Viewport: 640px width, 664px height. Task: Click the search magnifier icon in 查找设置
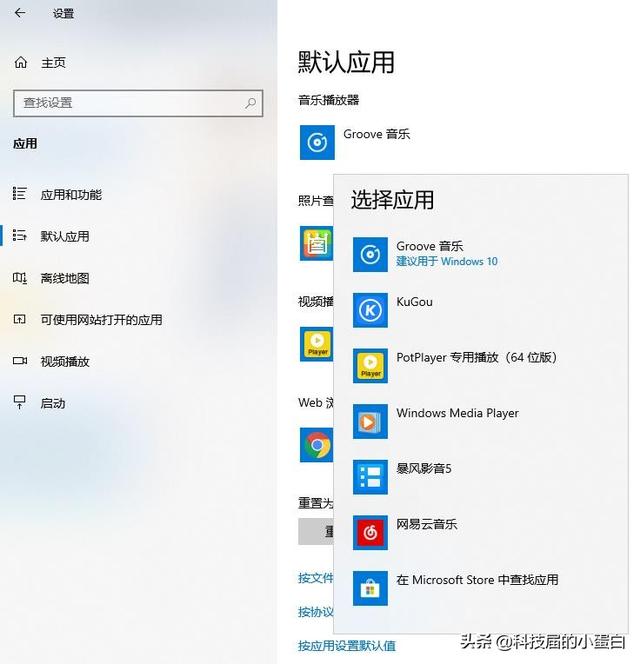coord(250,103)
